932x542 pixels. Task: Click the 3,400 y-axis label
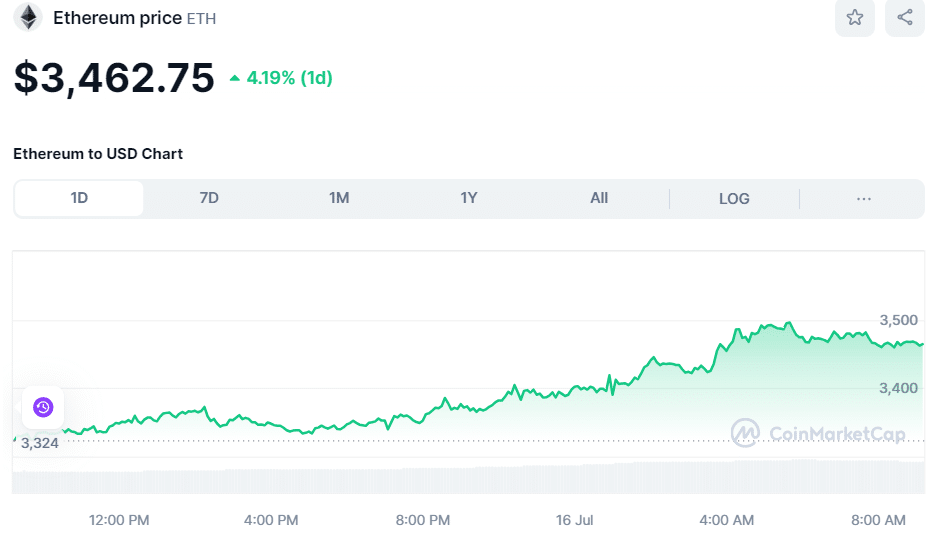point(898,388)
